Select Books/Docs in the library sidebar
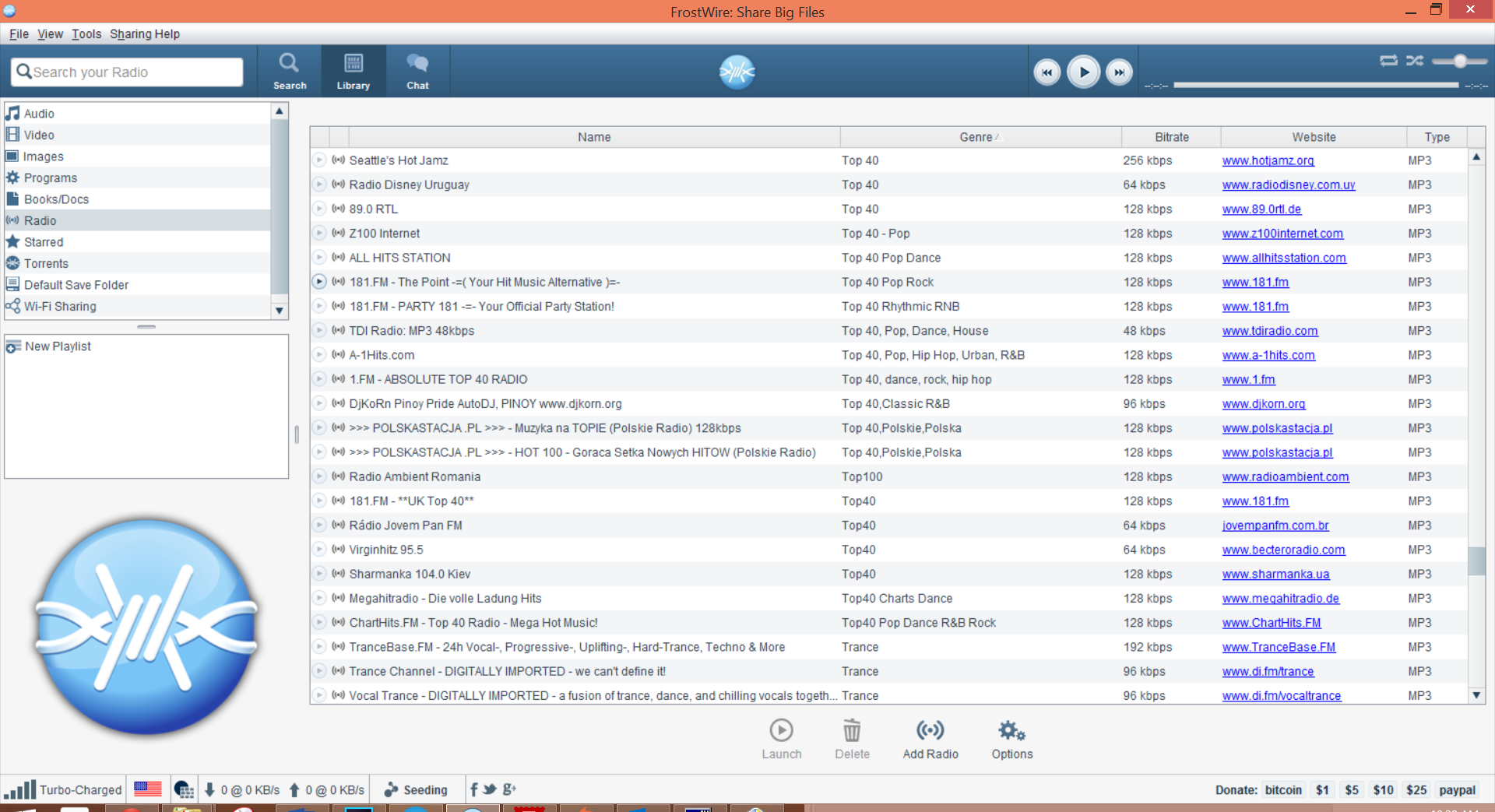 (137, 199)
